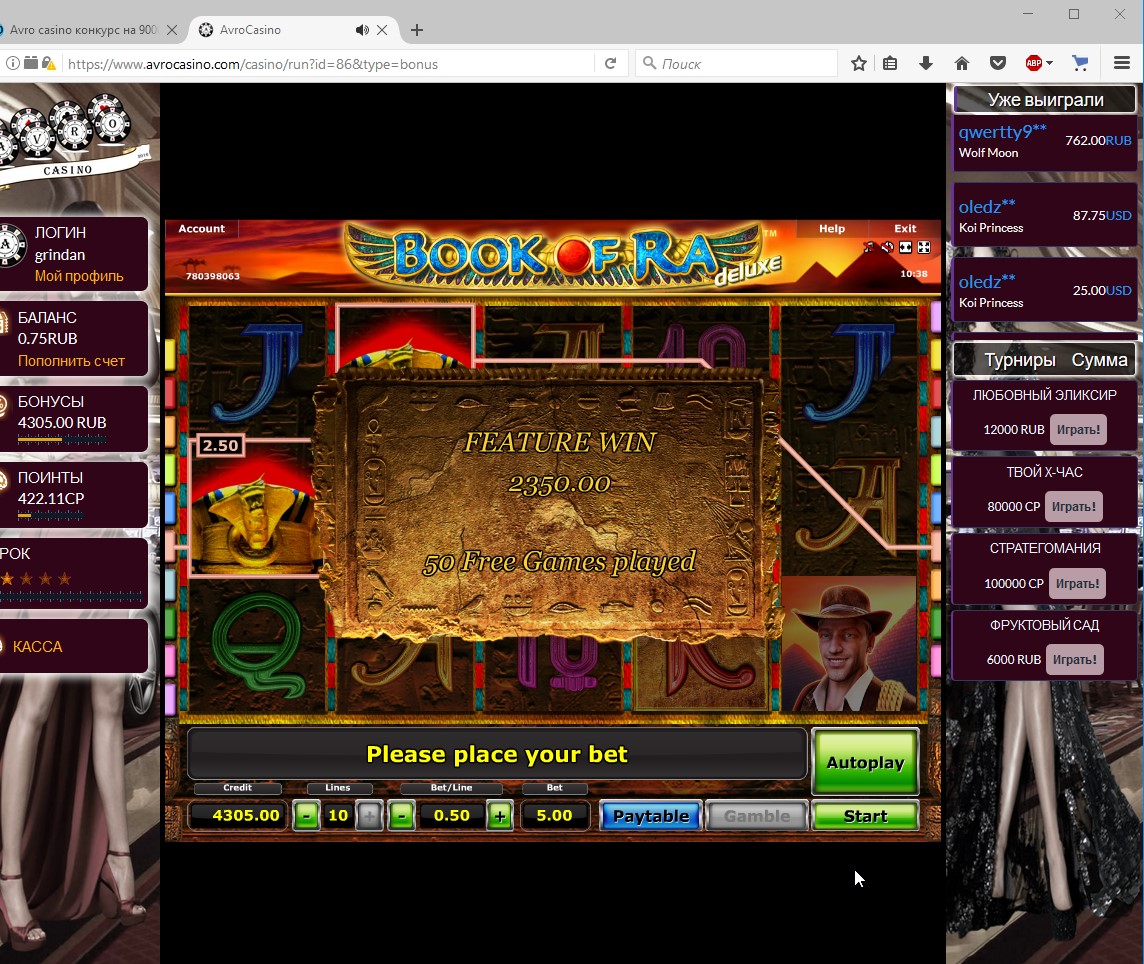The width and height of the screenshot is (1144, 964).
Task: Click oledz** 25.00USD Koi Princess entry
Action: [x=1044, y=291]
